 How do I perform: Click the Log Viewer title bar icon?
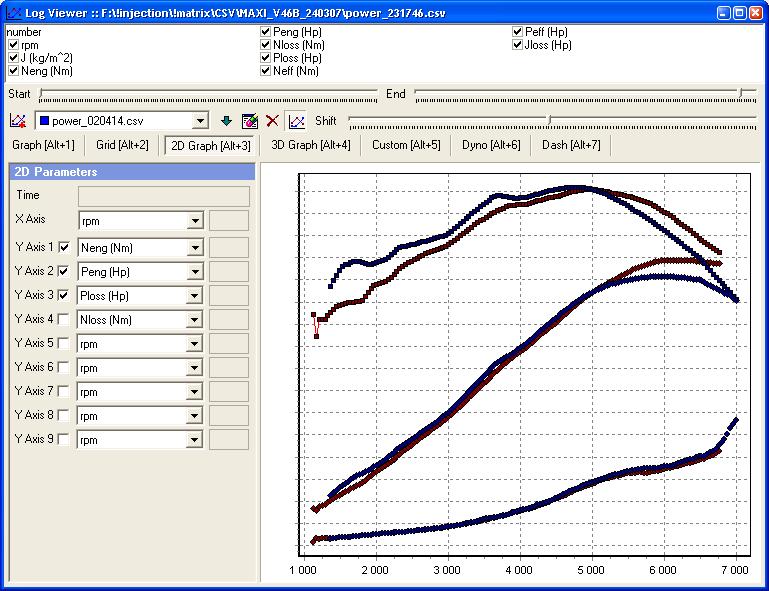12,13
